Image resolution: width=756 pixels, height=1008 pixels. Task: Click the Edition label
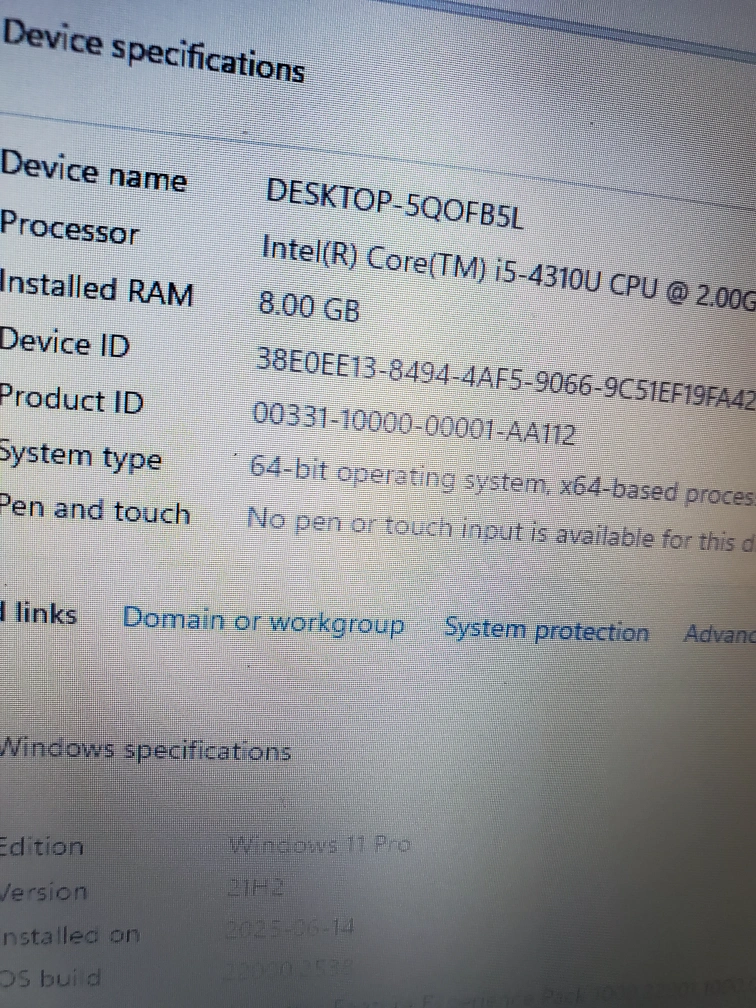pyautogui.click(x=42, y=846)
